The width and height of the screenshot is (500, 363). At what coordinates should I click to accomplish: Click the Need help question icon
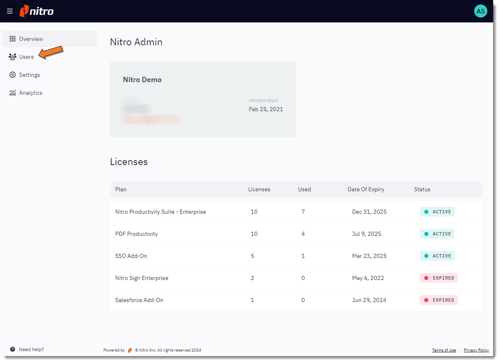click(12, 349)
